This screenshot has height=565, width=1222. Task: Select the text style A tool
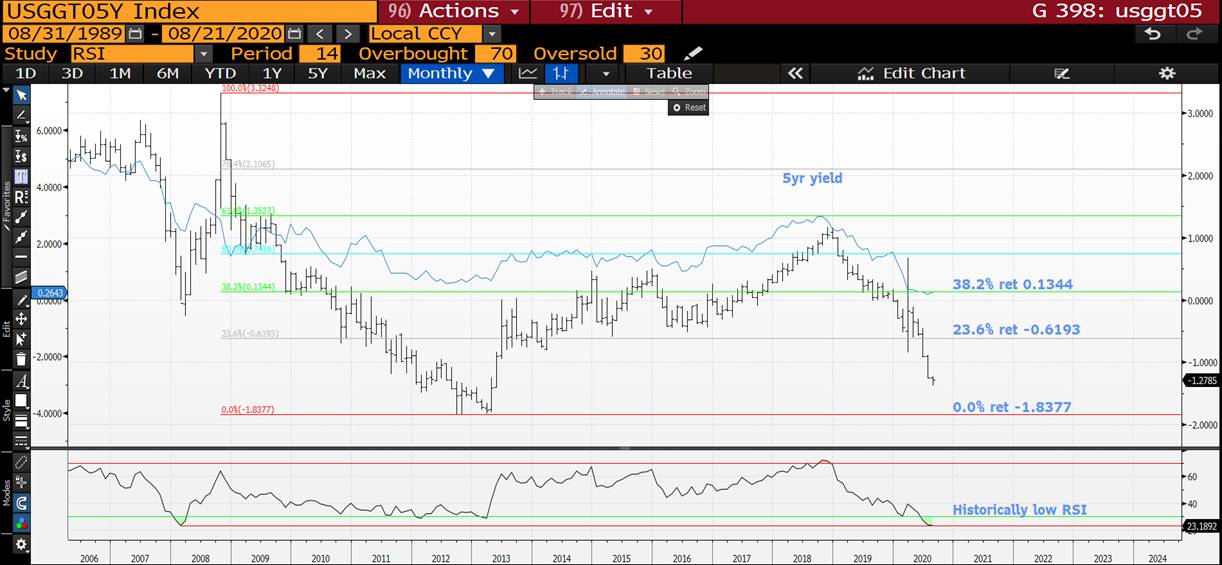point(21,382)
